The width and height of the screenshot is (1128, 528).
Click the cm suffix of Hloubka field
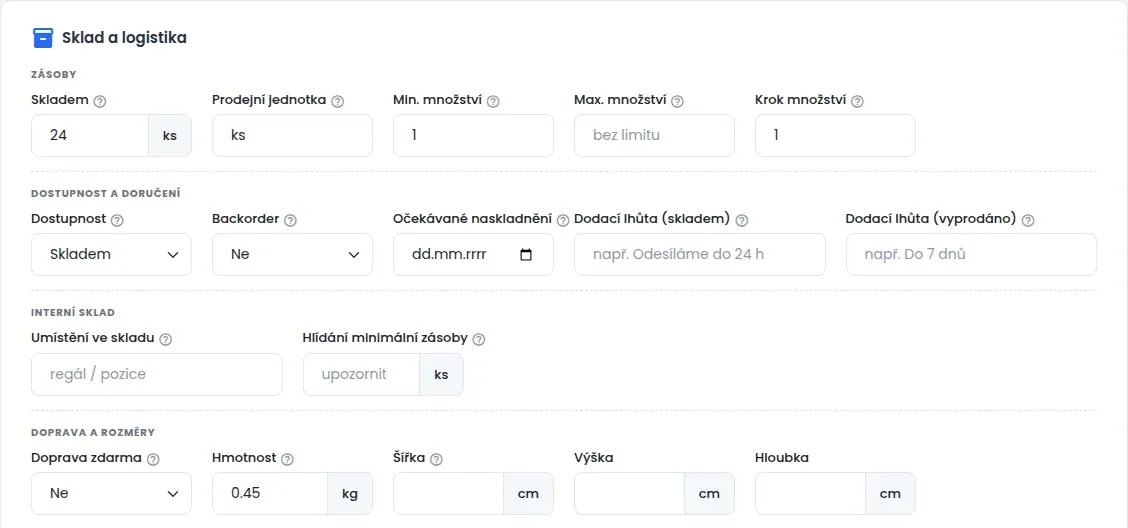891,493
